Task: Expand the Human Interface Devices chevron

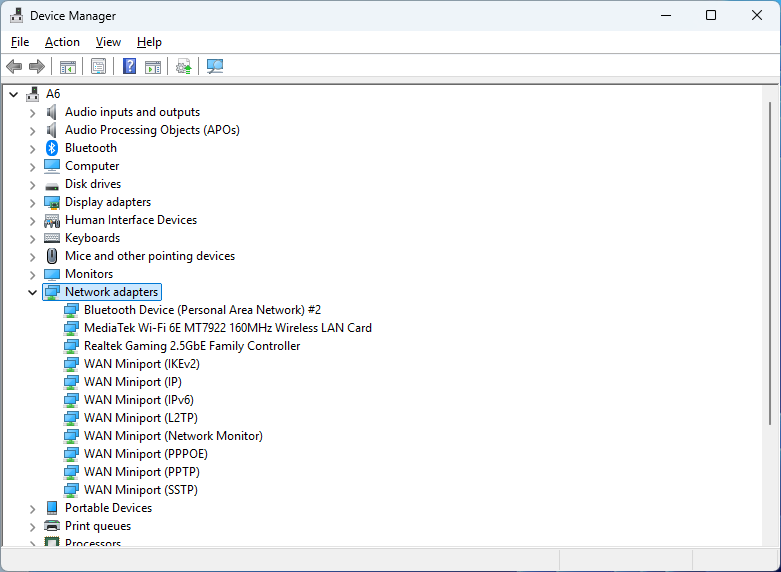Action: tap(32, 221)
